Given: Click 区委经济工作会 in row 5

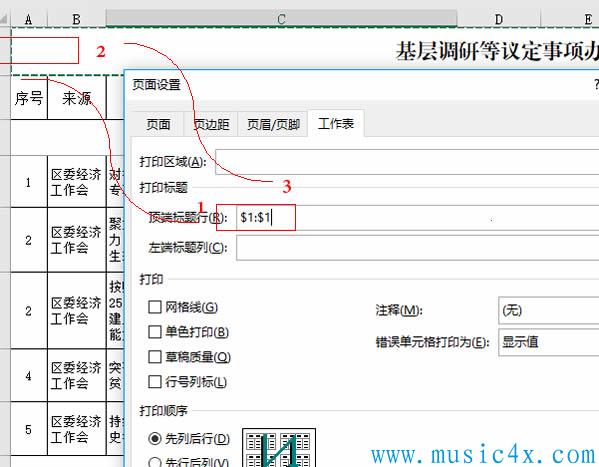Looking at the screenshot, I should point(76,429).
